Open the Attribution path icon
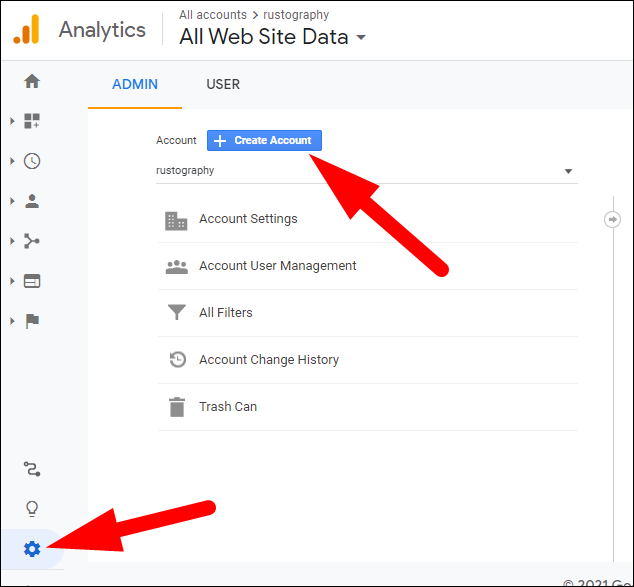The width and height of the screenshot is (634, 587). pyautogui.click(x=32, y=469)
